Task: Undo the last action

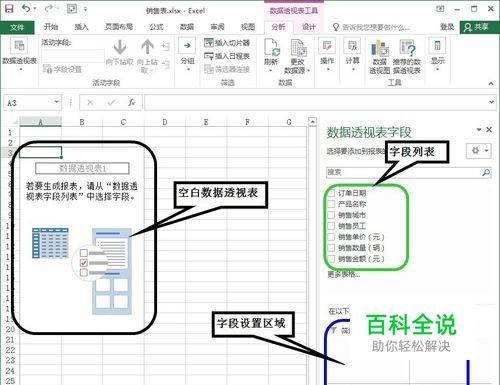Action: click(26, 8)
